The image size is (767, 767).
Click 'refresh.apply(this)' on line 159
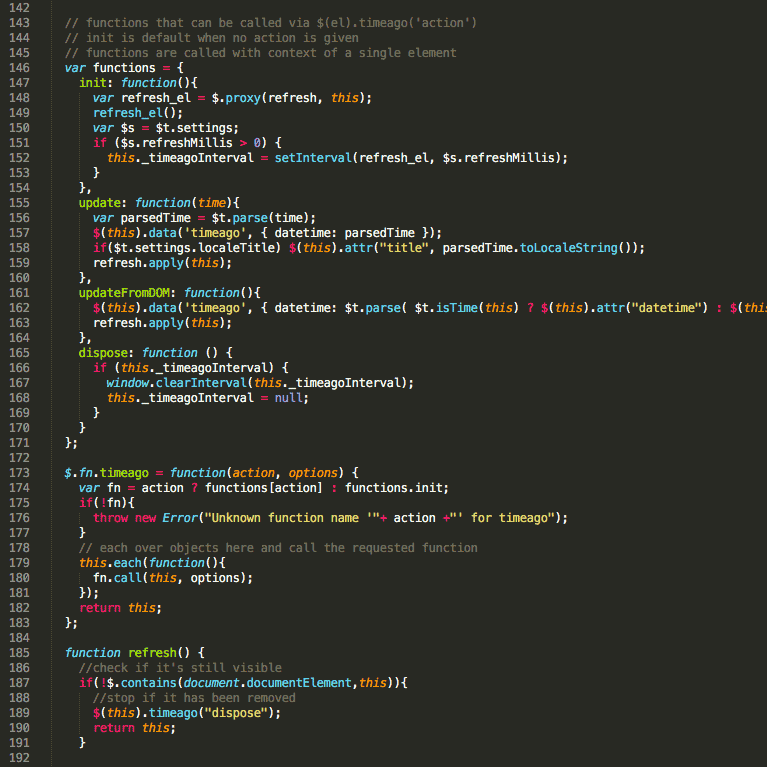[159, 263]
